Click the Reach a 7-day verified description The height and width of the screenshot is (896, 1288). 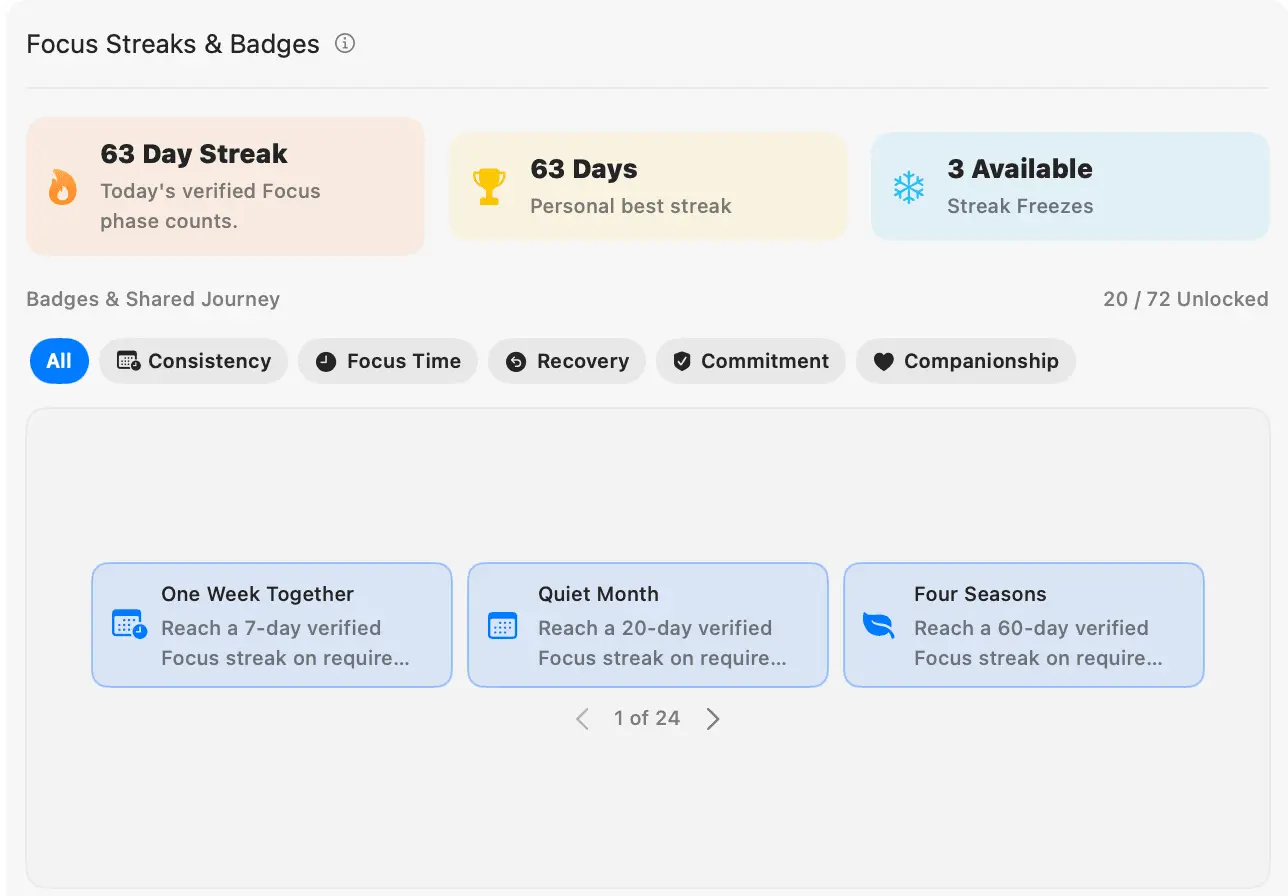(x=286, y=643)
